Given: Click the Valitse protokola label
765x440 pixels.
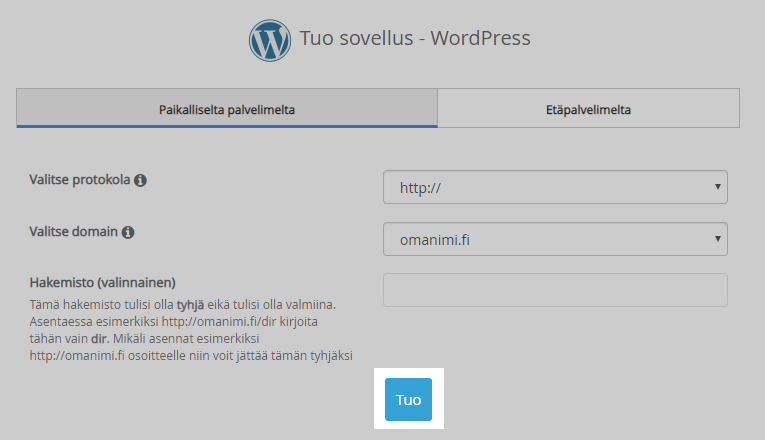Looking at the screenshot, I should click(x=80, y=180).
